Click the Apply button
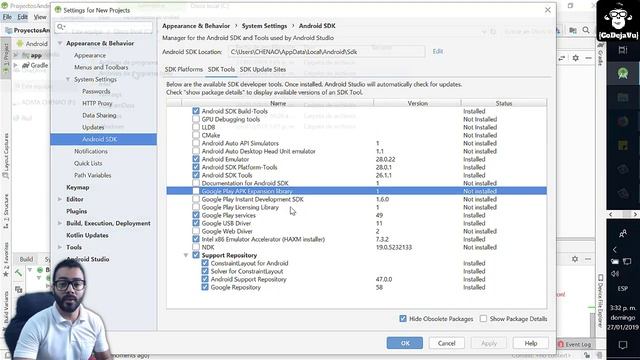The width and height of the screenshot is (640, 360). click(x=489, y=343)
